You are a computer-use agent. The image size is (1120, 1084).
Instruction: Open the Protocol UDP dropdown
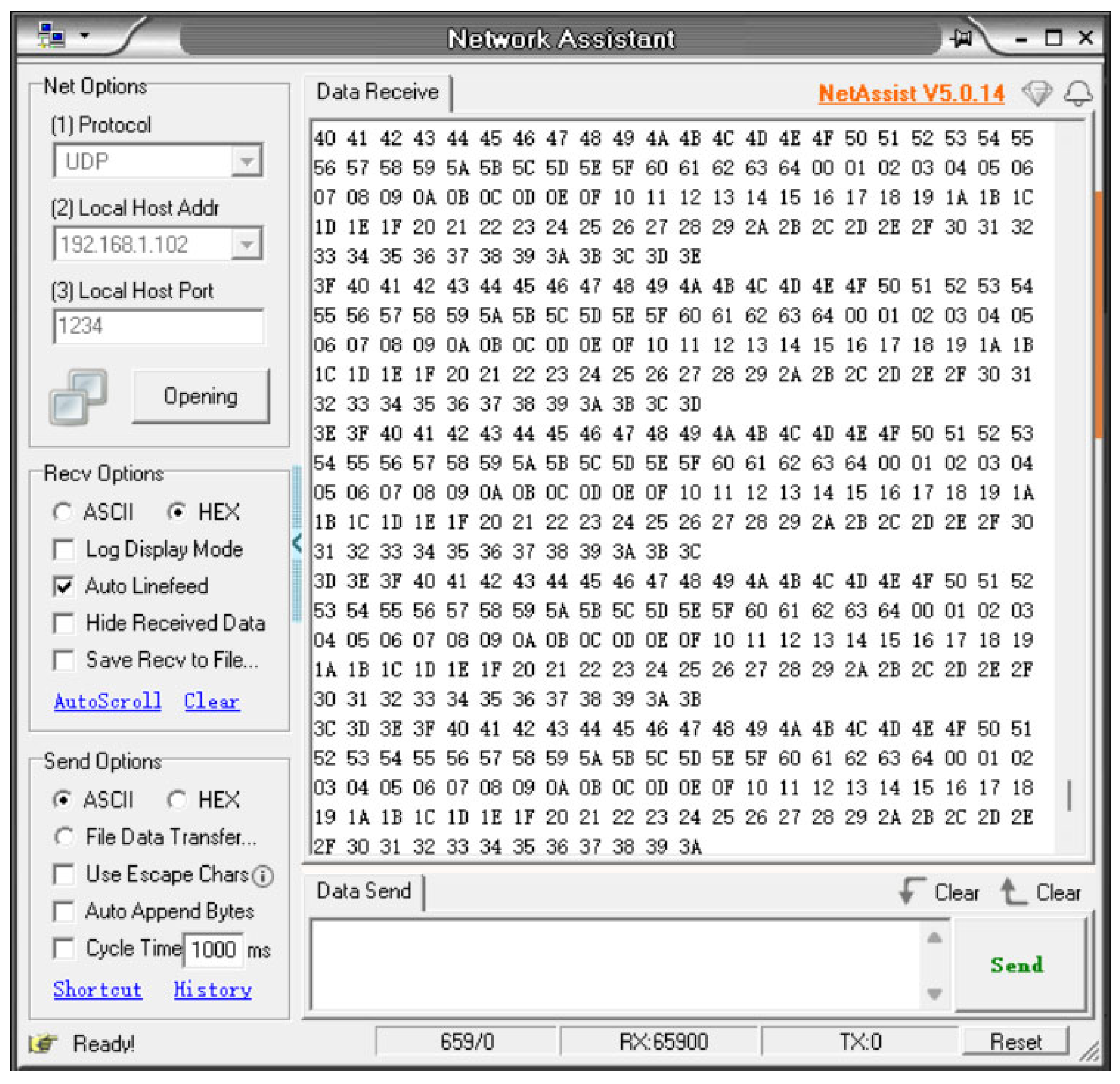click(x=246, y=161)
